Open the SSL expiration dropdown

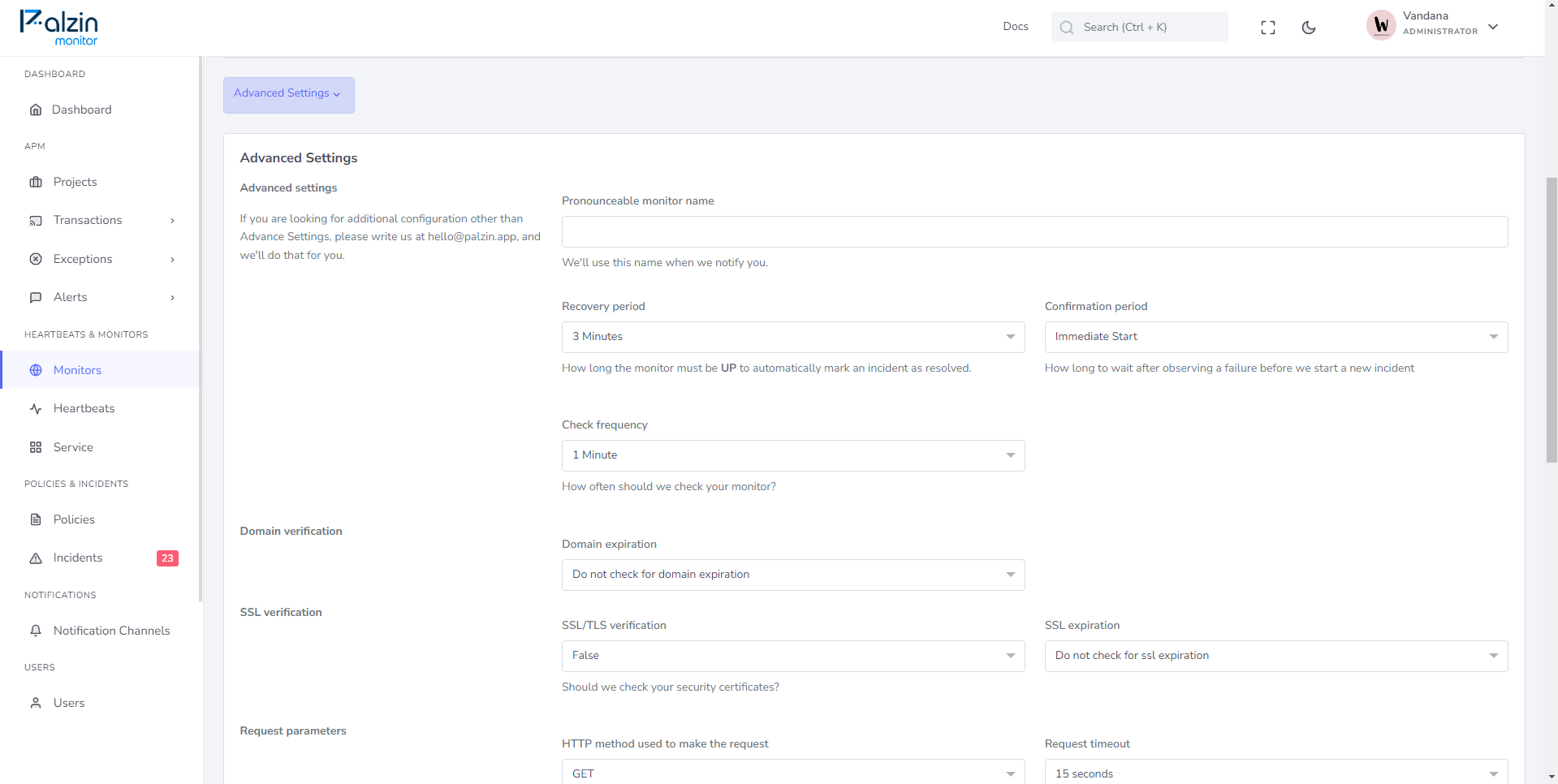coord(1276,656)
